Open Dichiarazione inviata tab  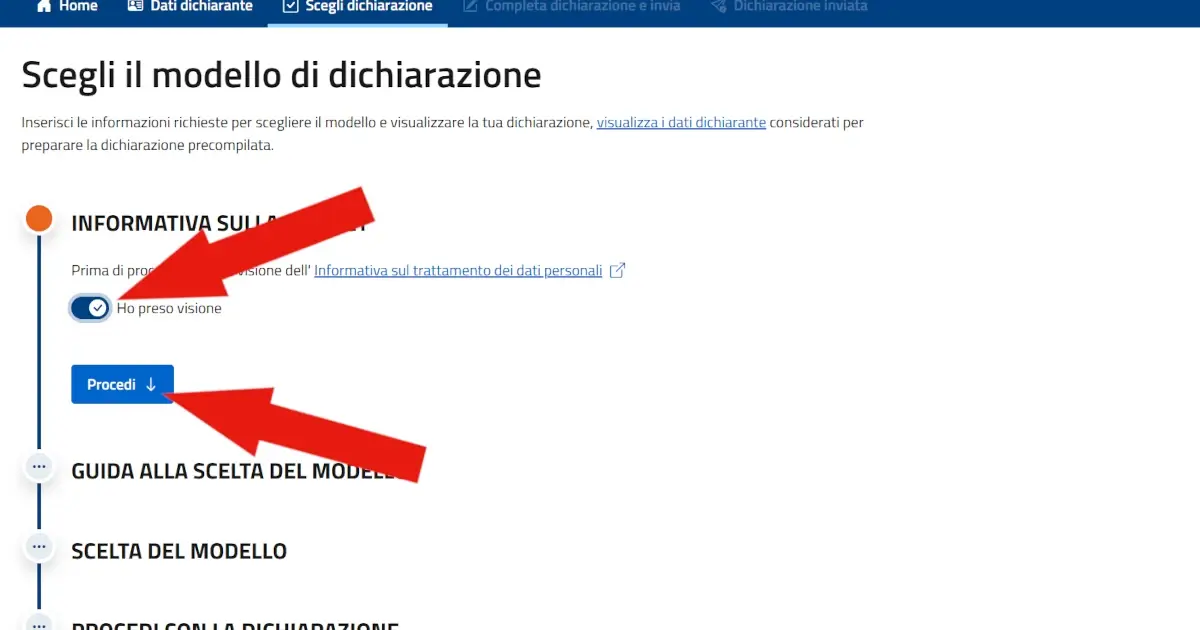pyautogui.click(x=789, y=7)
